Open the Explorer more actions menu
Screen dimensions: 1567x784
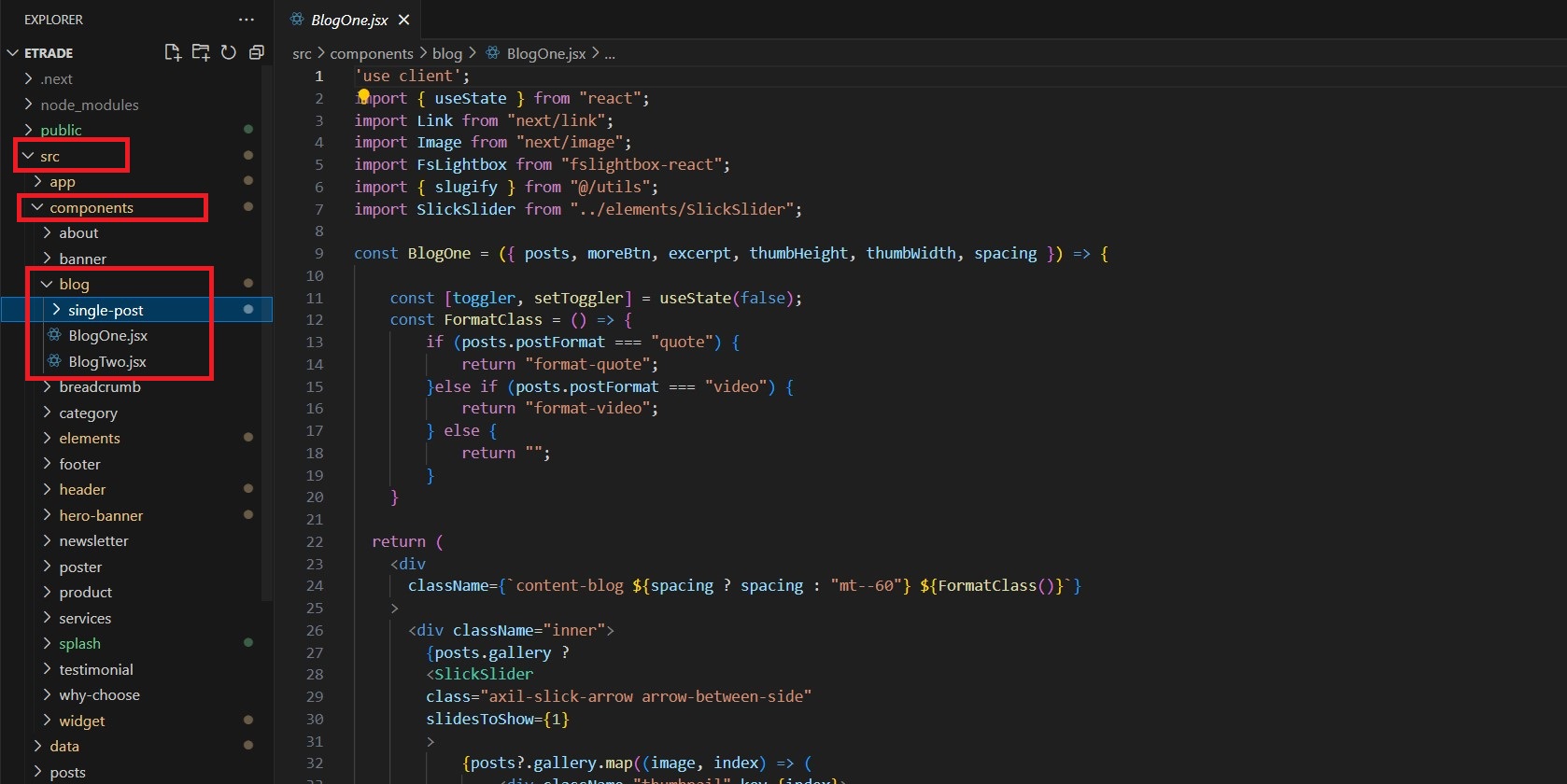247,20
